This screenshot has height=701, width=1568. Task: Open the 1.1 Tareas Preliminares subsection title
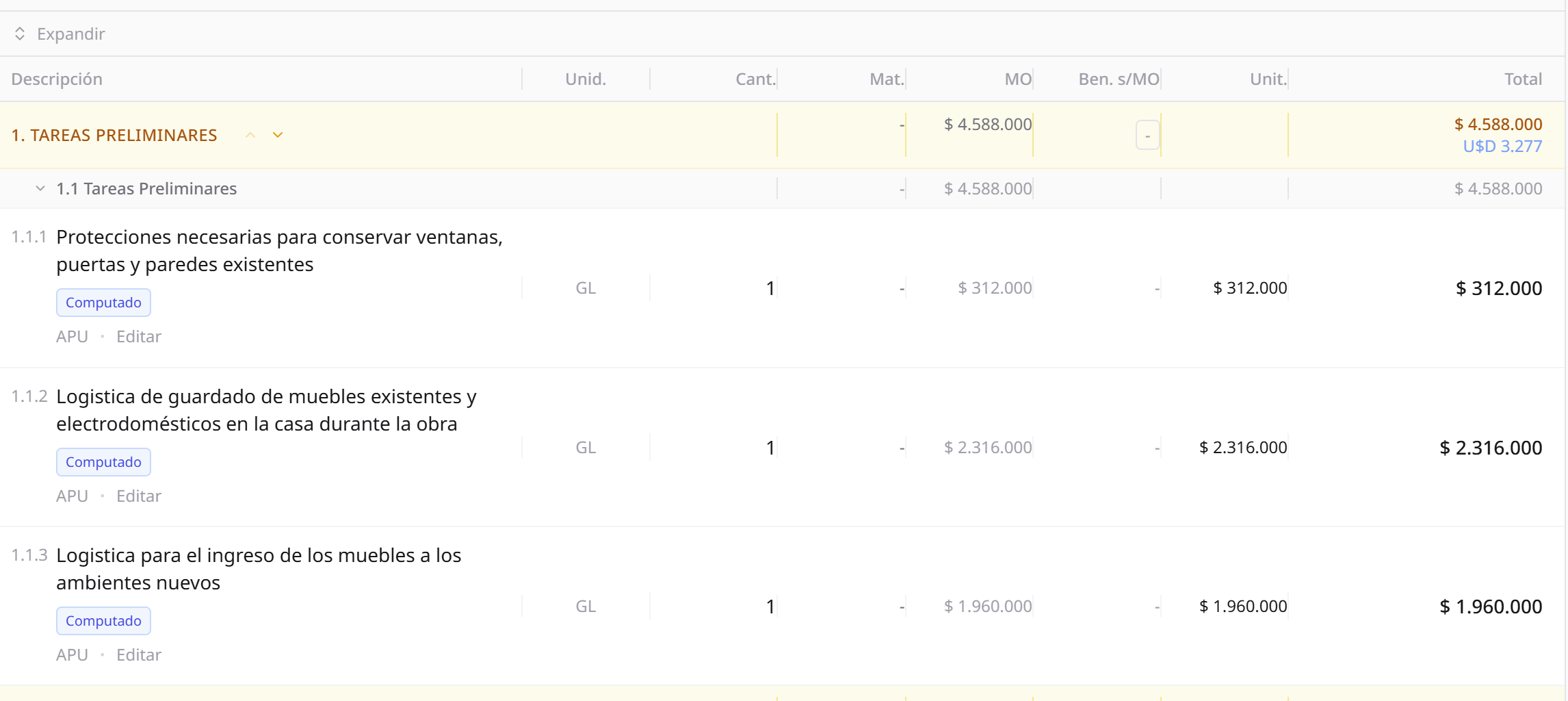tap(146, 188)
